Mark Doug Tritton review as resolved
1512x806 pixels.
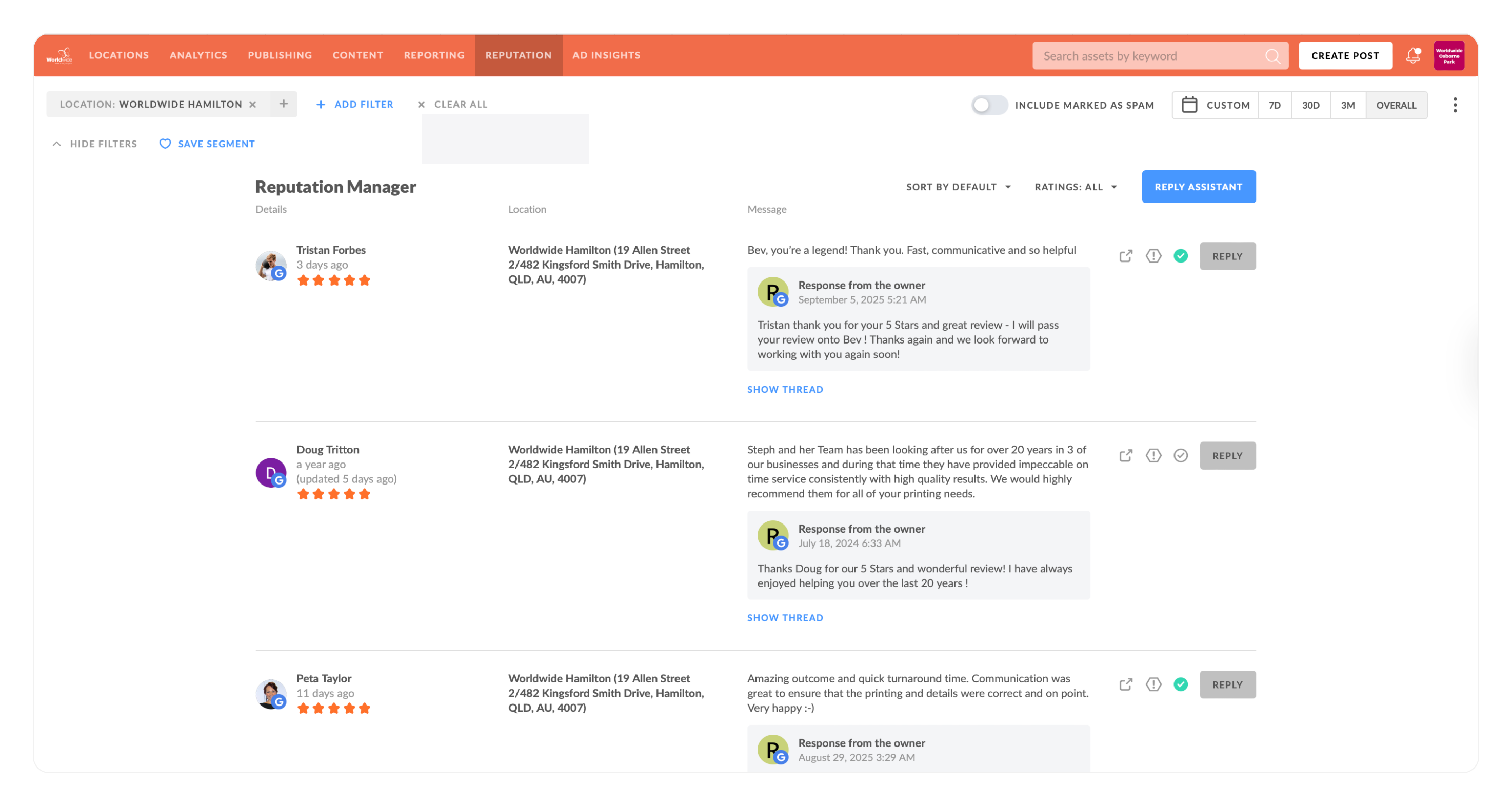coord(1180,456)
